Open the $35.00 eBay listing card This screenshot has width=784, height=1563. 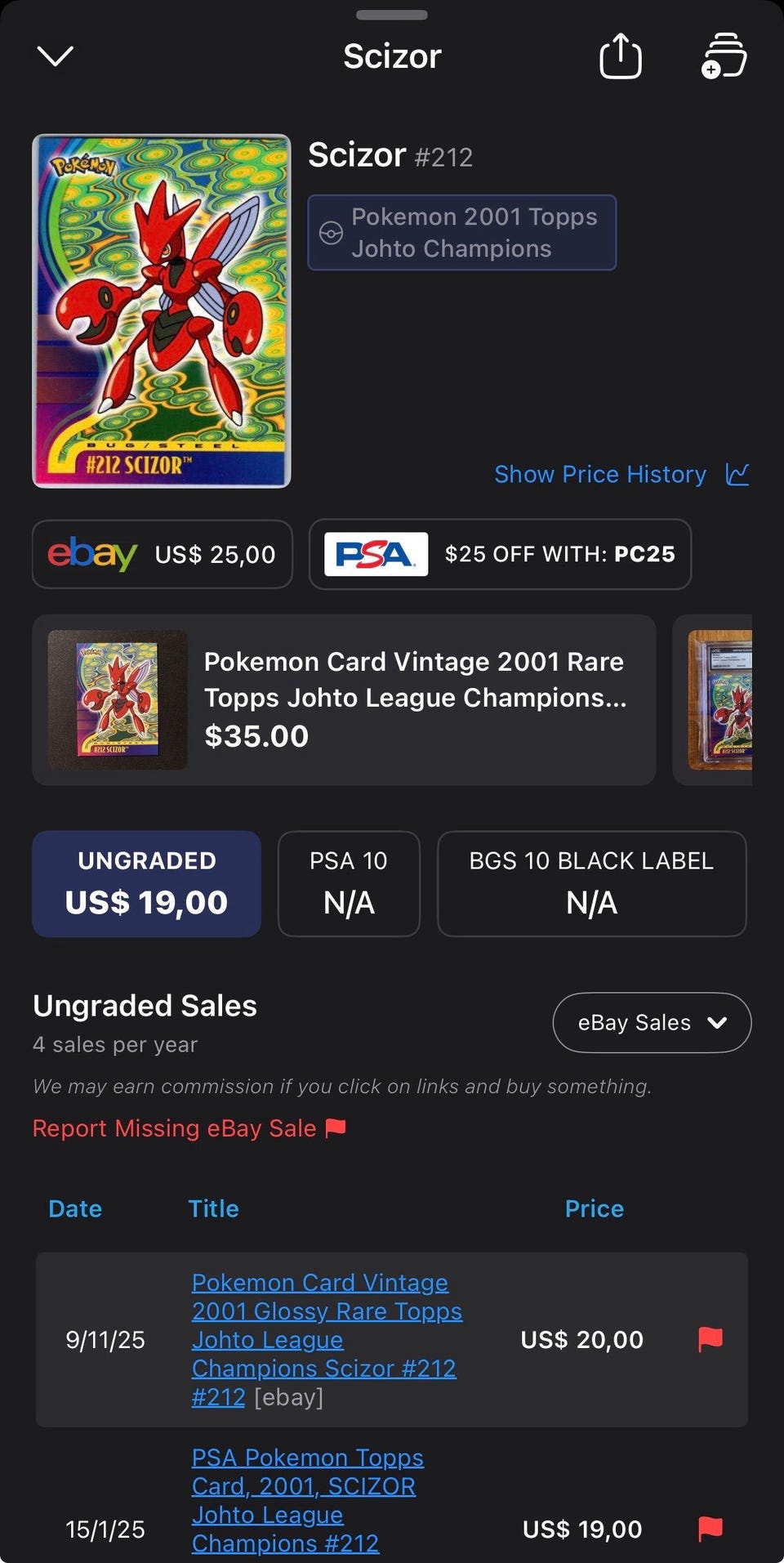pos(344,700)
